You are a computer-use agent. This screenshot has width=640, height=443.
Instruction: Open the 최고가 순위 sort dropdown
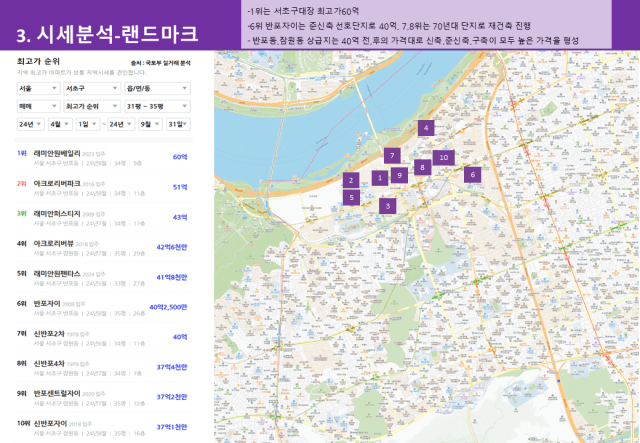(92, 106)
